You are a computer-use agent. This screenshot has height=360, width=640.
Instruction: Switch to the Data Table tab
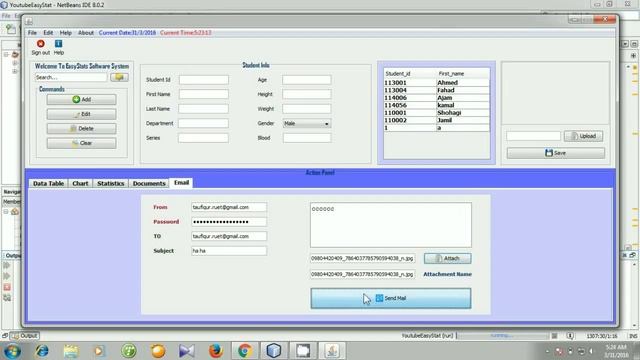(49, 183)
